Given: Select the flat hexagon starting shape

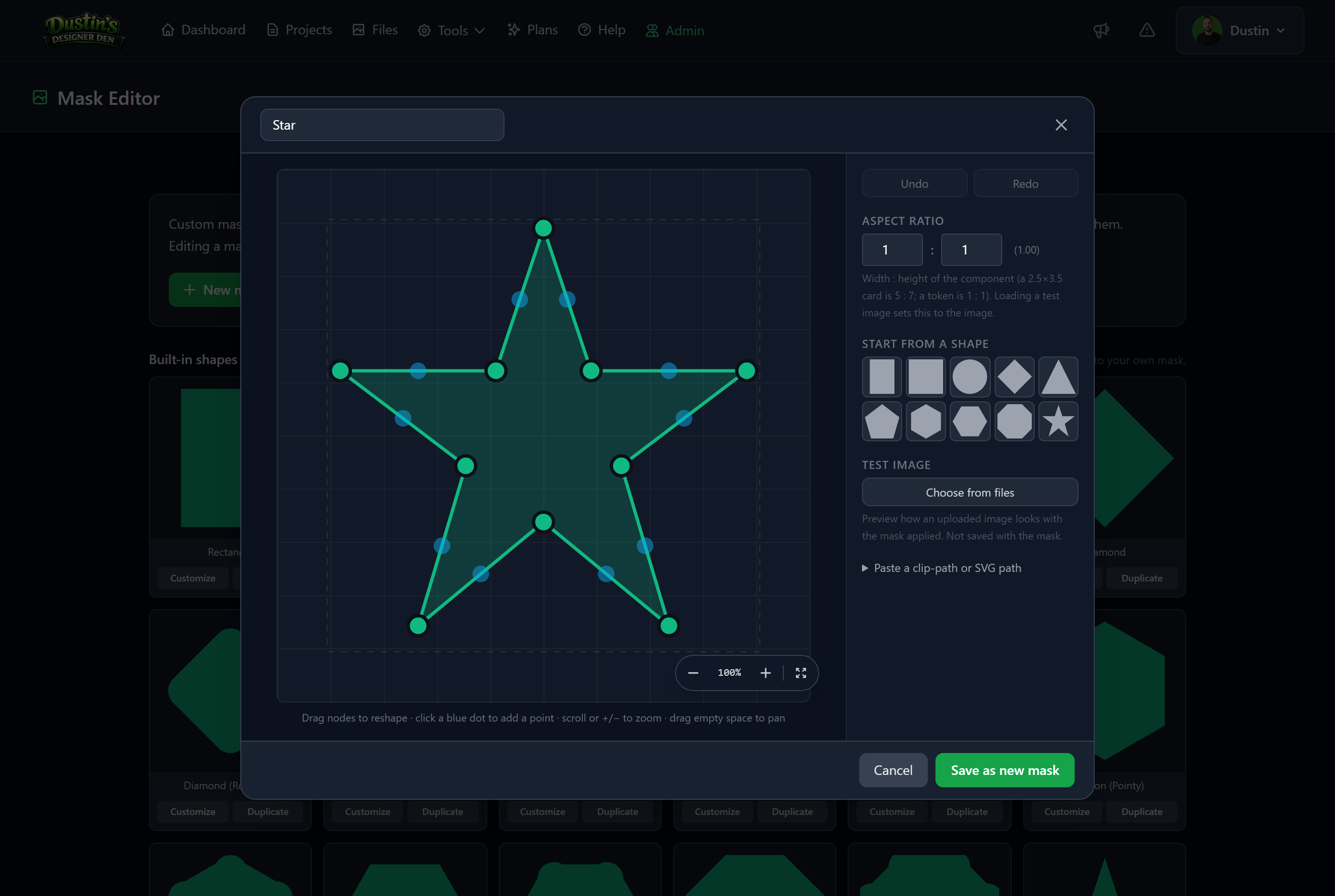Looking at the screenshot, I should point(970,421).
